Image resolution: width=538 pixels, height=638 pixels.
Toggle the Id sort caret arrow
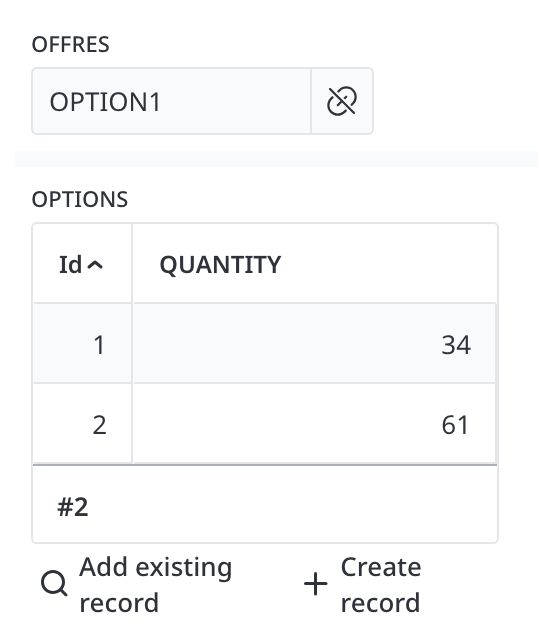pyautogui.click(x=95, y=265)
